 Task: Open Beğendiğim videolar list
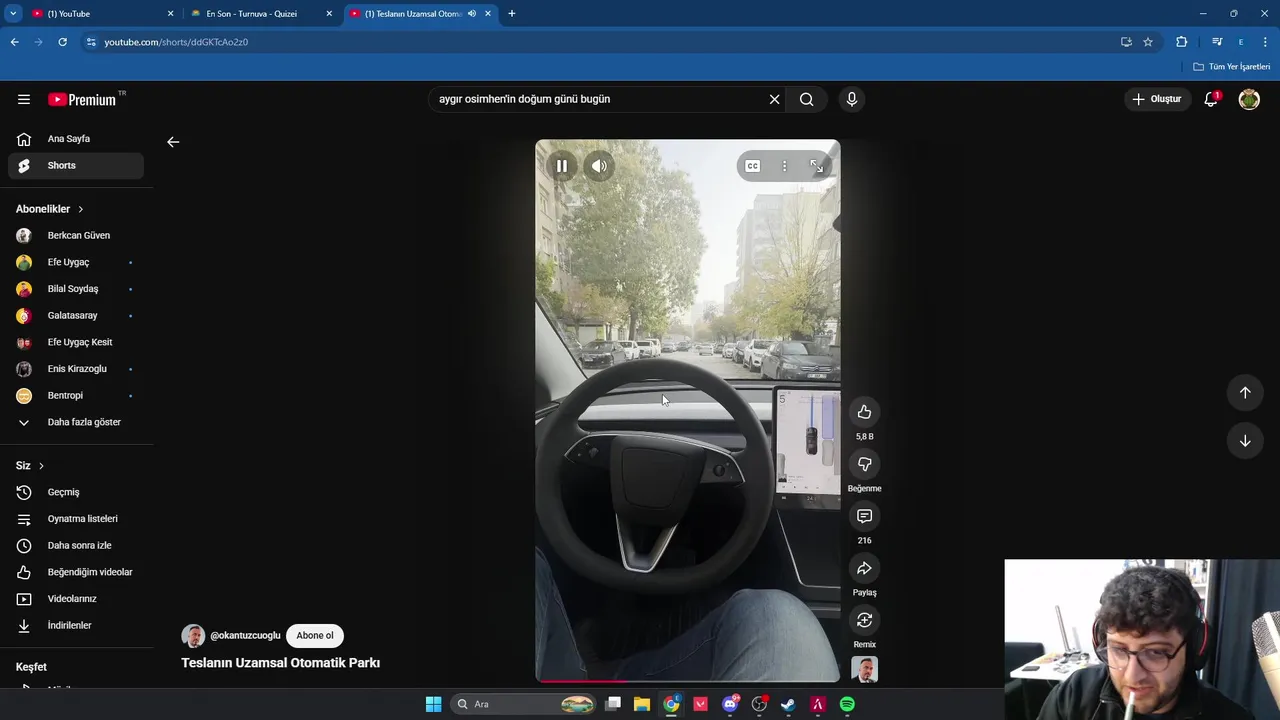point(76,572)
